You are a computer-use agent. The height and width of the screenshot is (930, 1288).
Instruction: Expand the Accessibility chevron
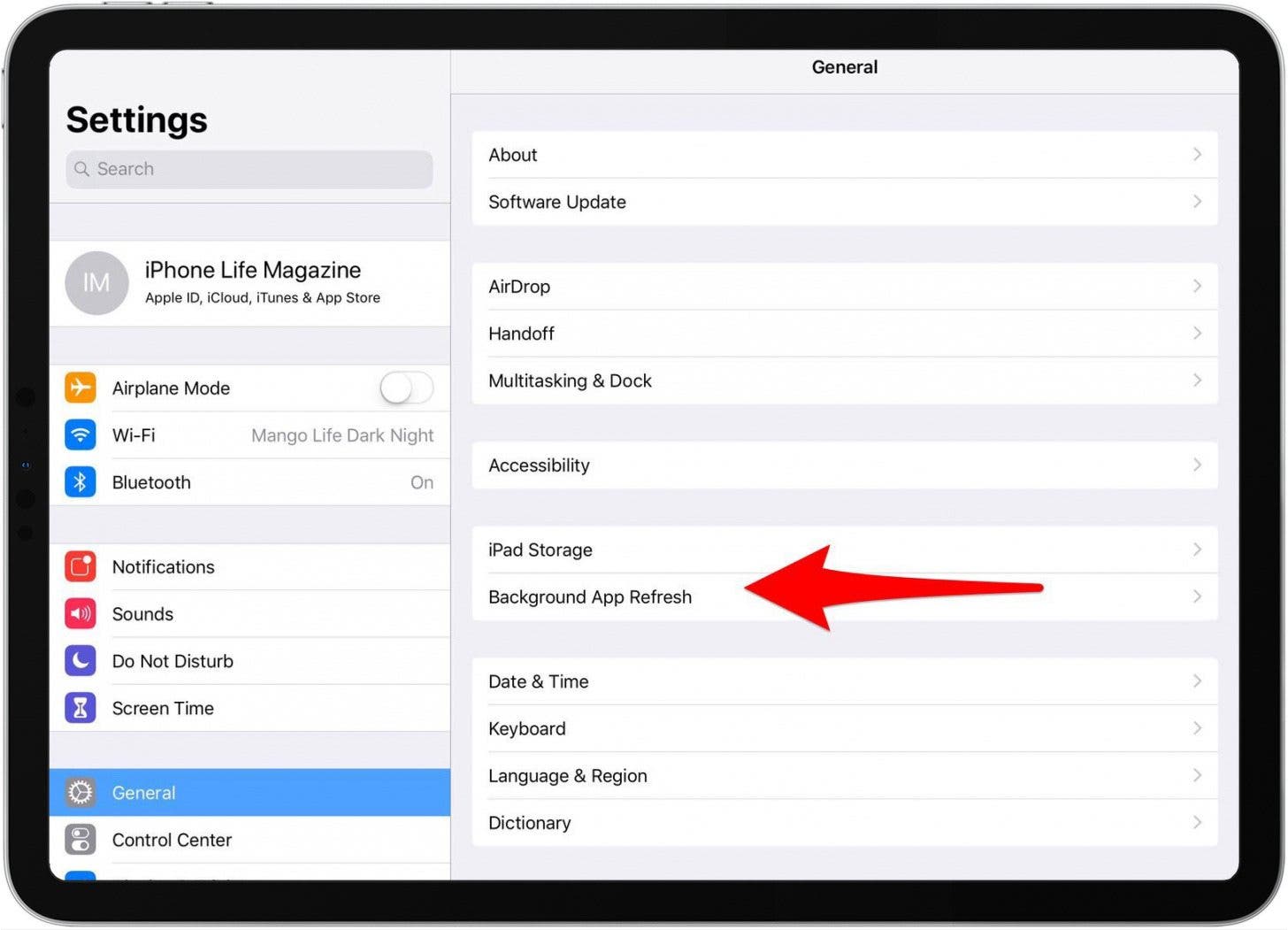(1197, 465)
